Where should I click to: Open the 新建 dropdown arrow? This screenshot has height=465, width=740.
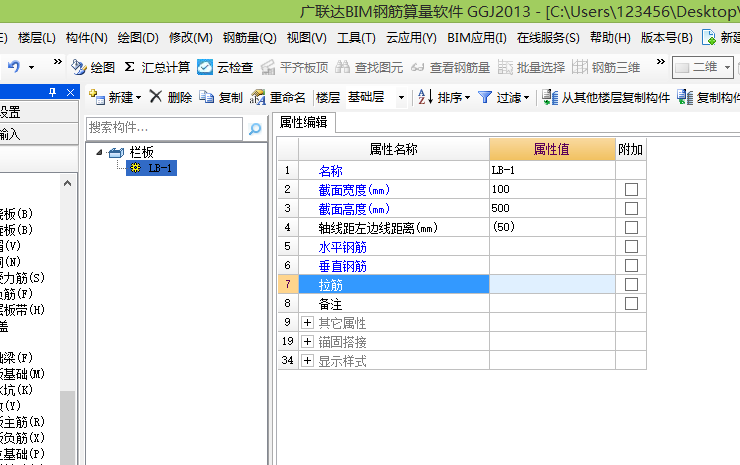tap(138, 98)
